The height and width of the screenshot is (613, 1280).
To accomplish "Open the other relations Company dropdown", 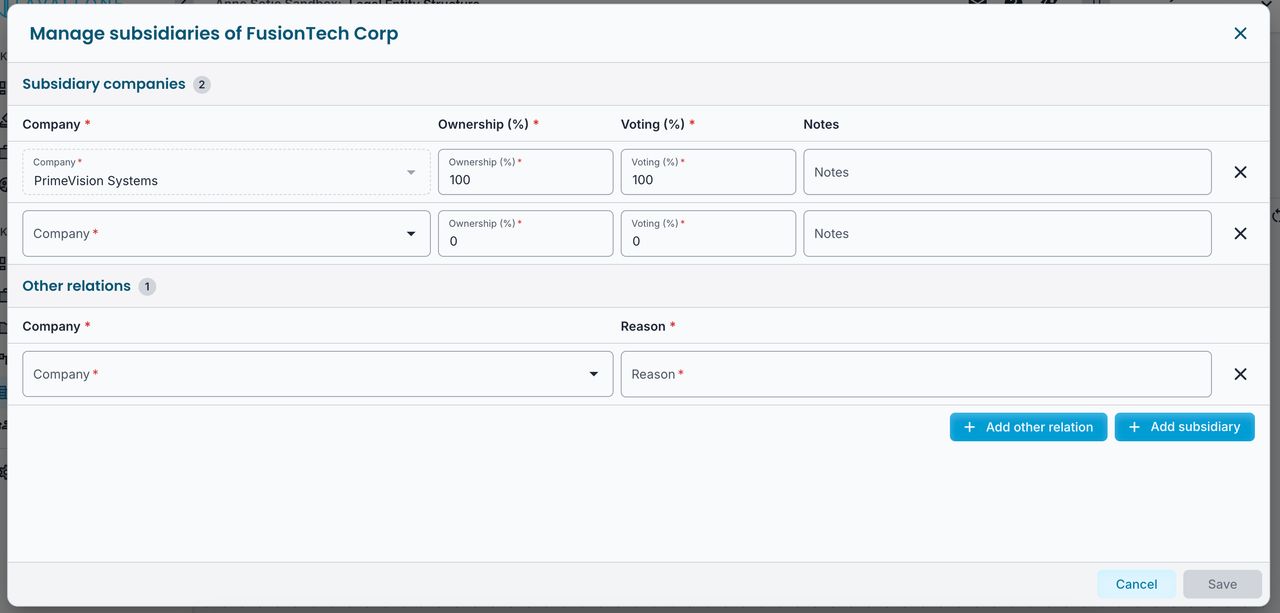I will tap(317, 374).
